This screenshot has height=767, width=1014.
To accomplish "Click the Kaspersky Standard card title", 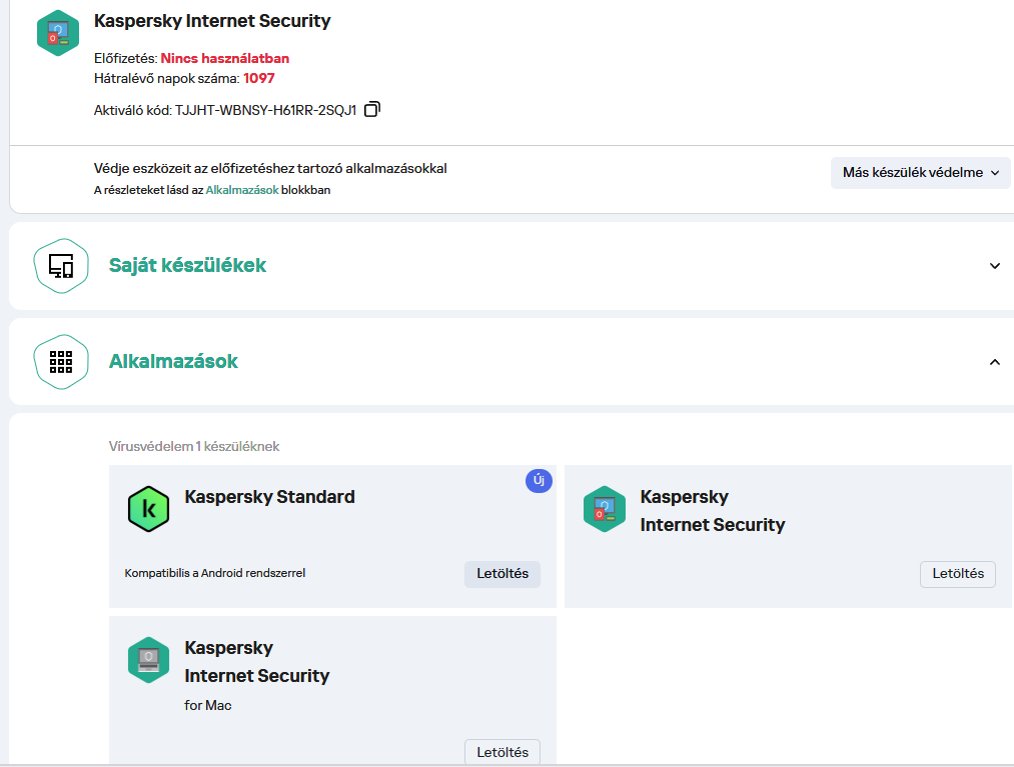I will tap(270, 497).
